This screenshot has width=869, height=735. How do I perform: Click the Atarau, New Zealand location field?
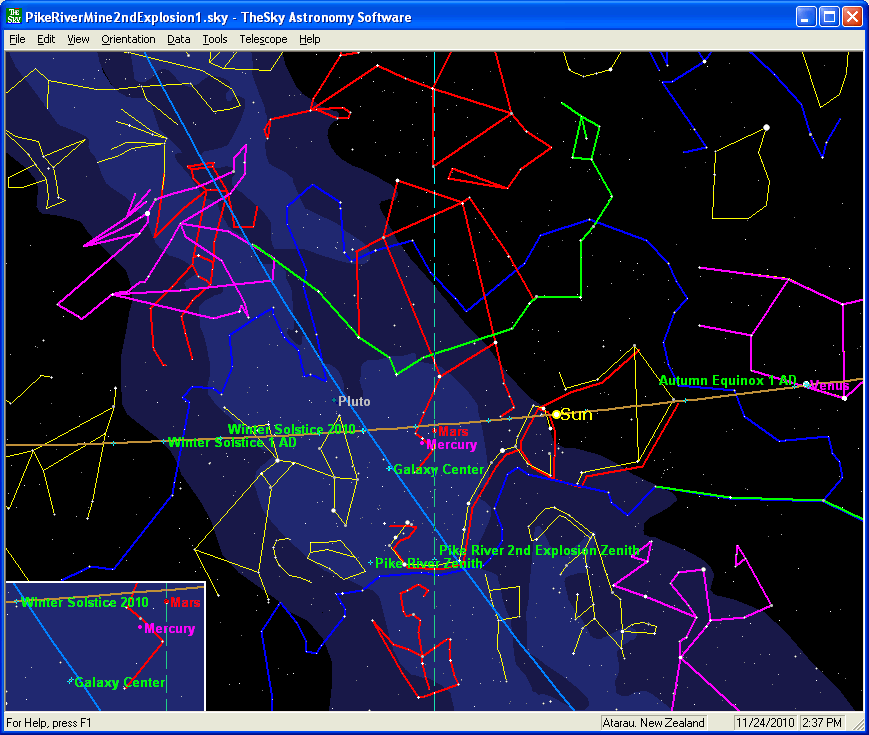tap(654, 723)
